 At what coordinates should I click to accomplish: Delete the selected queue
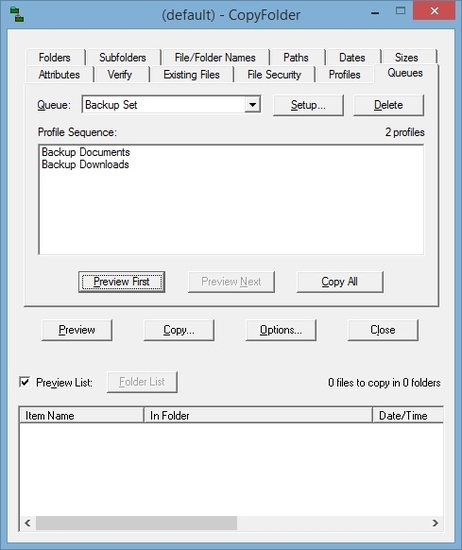(388, 105)
